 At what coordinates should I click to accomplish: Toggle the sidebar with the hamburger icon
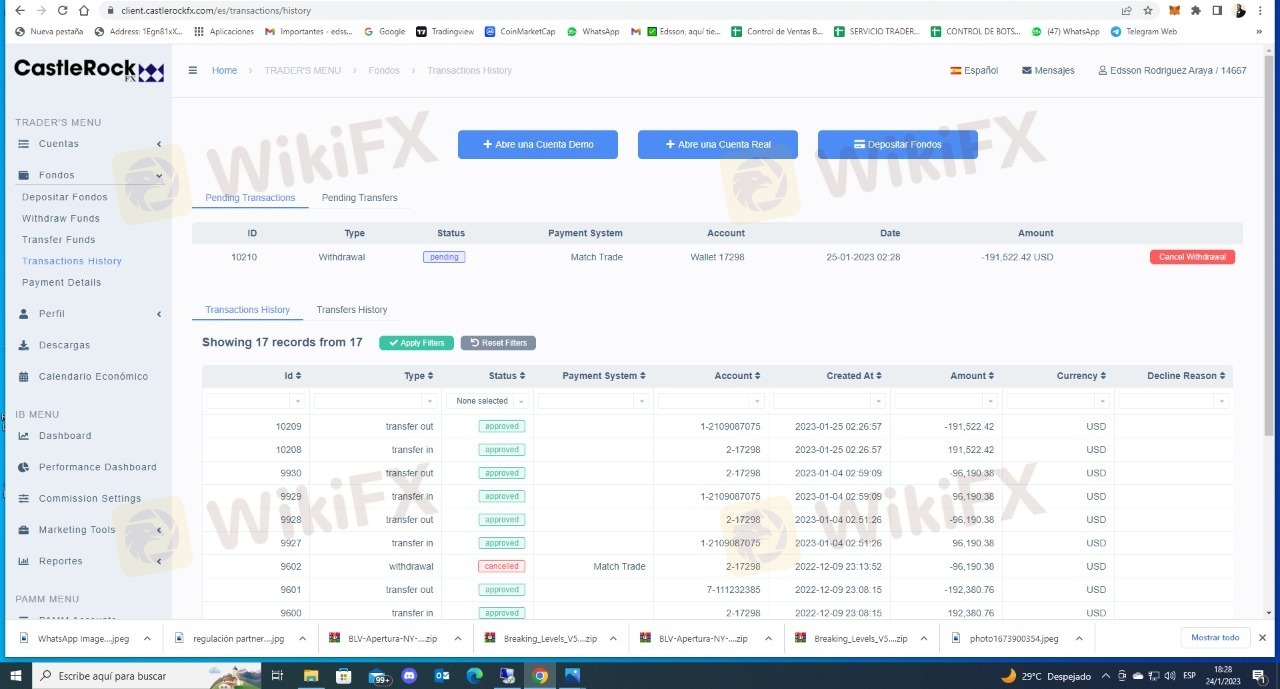[193, 70]
